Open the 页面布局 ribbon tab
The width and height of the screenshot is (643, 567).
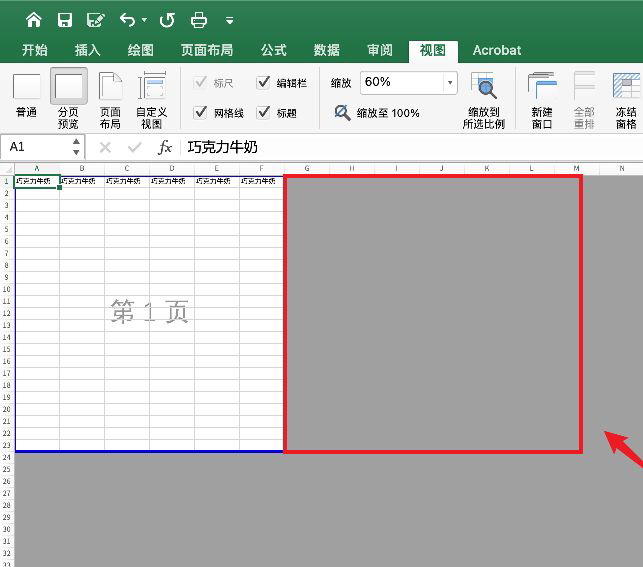[207, 50]
